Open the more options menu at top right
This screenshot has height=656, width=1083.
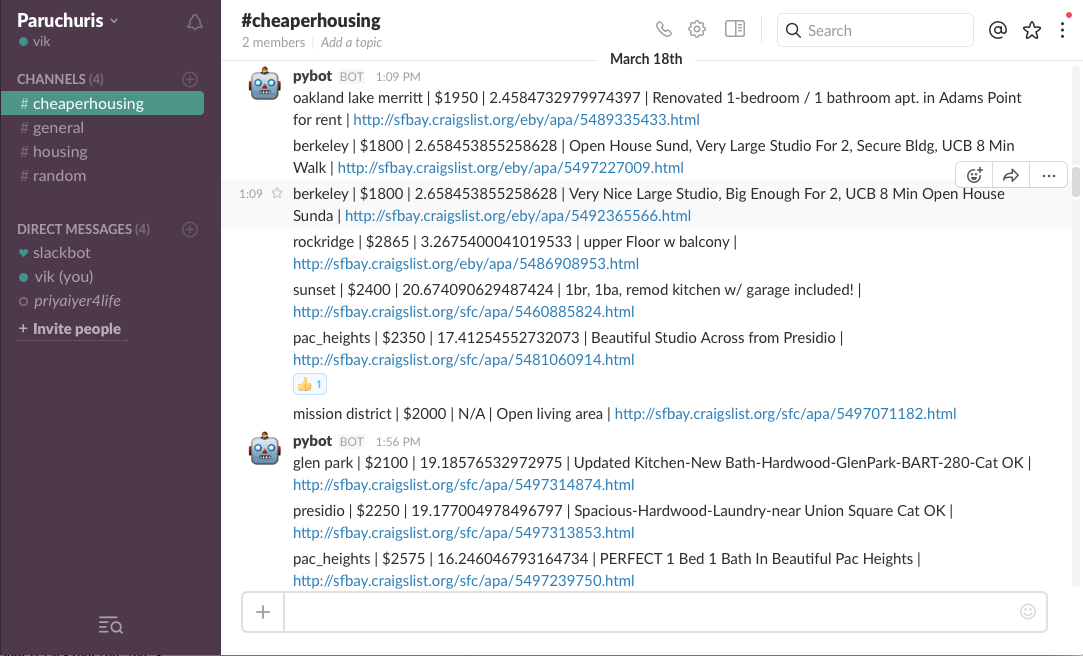pos(1062,30)
